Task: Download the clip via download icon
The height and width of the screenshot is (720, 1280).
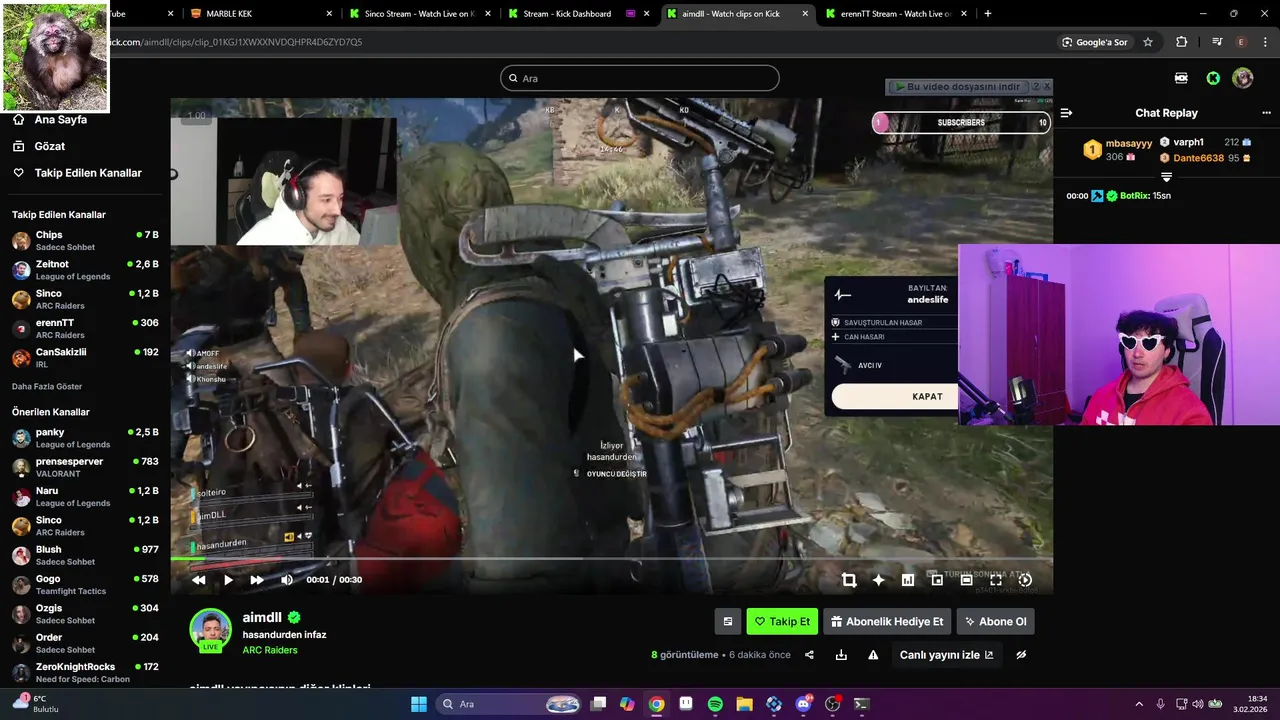Action: point(841,655)
